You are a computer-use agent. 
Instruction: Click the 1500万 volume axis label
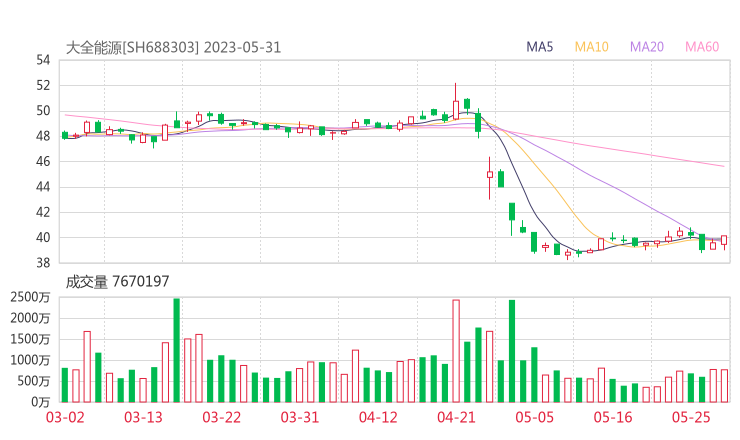(30, 339)
